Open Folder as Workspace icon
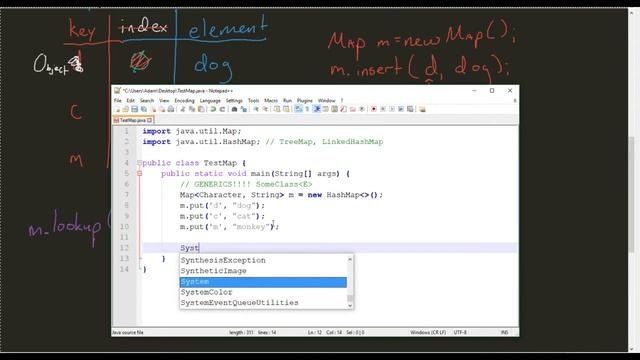 click(x=352, y=109)
